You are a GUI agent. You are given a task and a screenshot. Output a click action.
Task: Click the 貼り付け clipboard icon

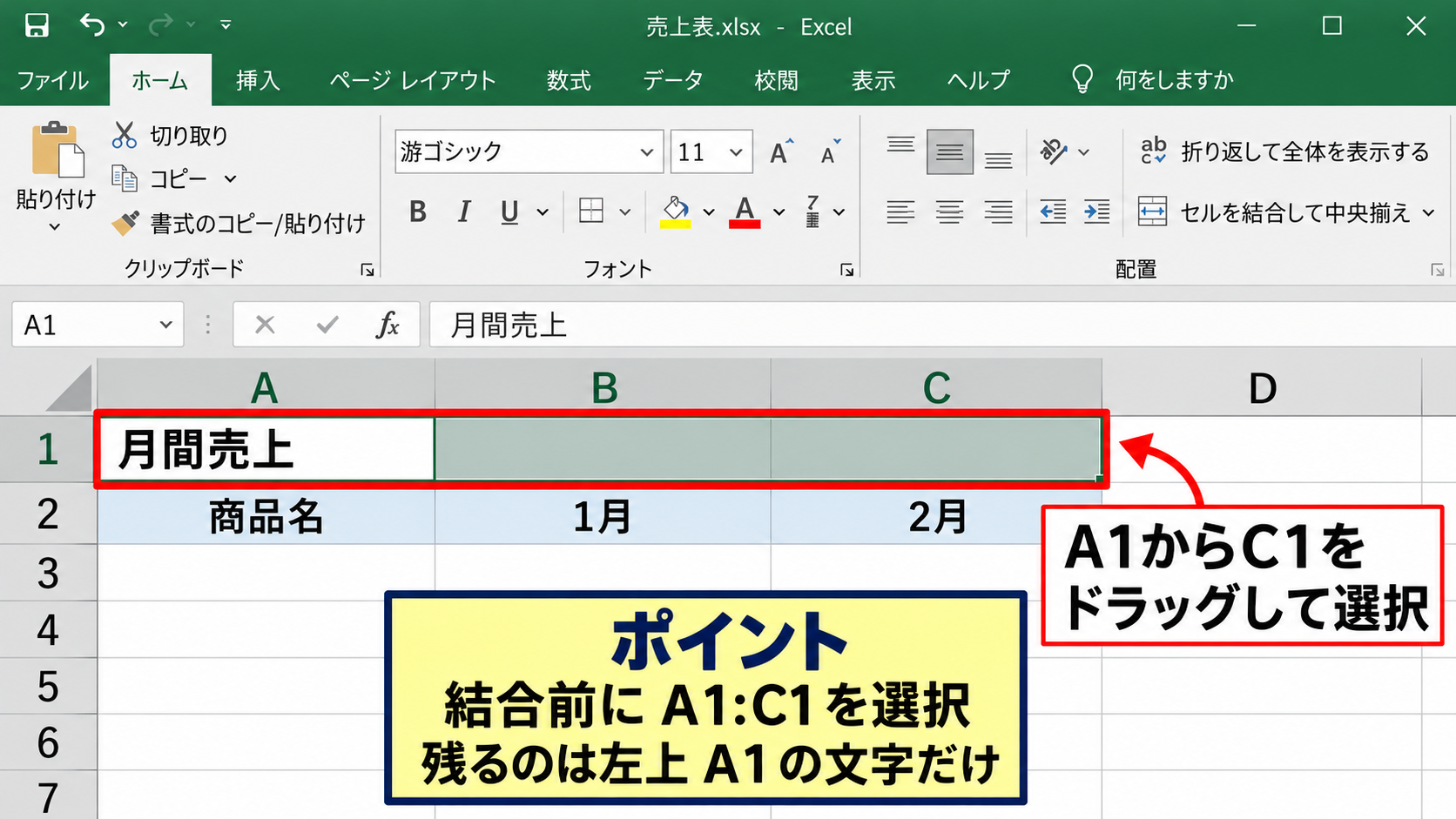[x=57, y=150]
